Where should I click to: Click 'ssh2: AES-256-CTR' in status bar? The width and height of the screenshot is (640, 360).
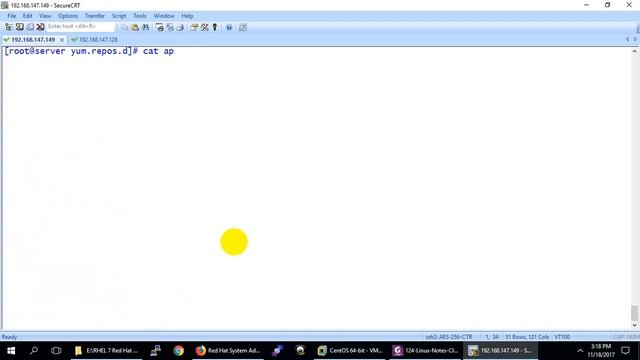point(449,337)
